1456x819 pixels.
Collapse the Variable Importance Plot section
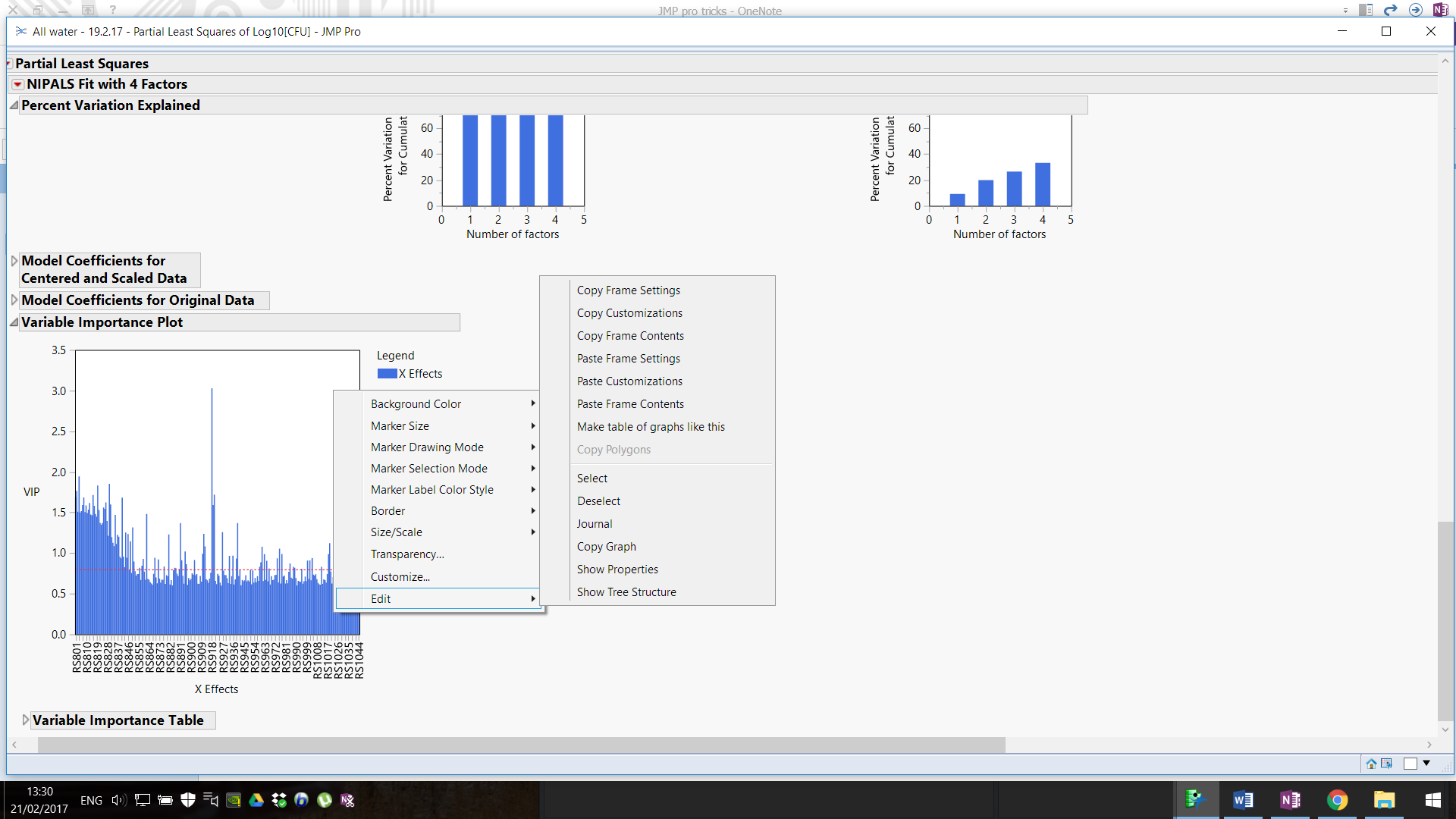[14, 322]
